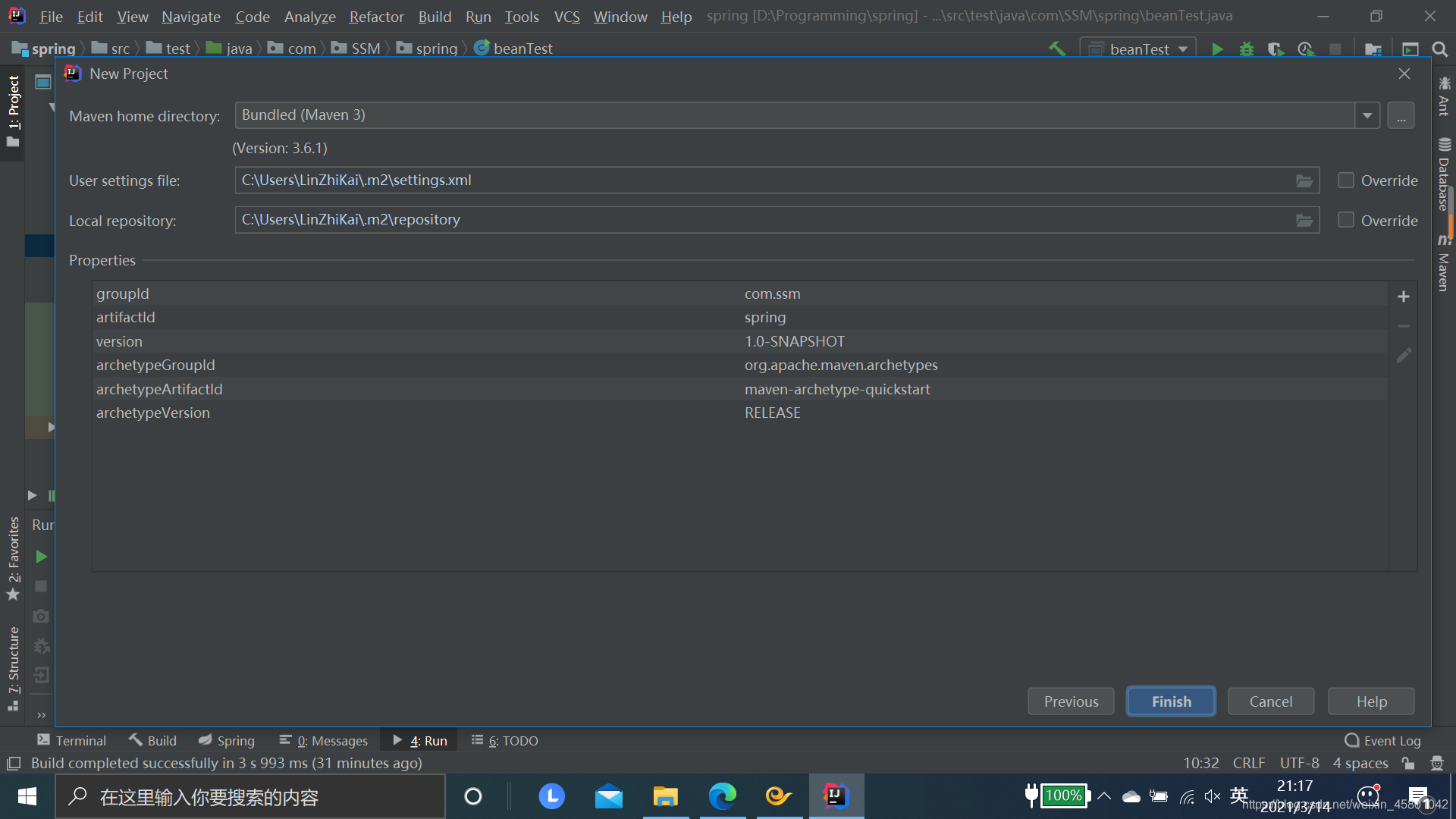Select the groupId property row
Image resolution: width=1456 pixels, height=819 pixels.
click(741, 293)
